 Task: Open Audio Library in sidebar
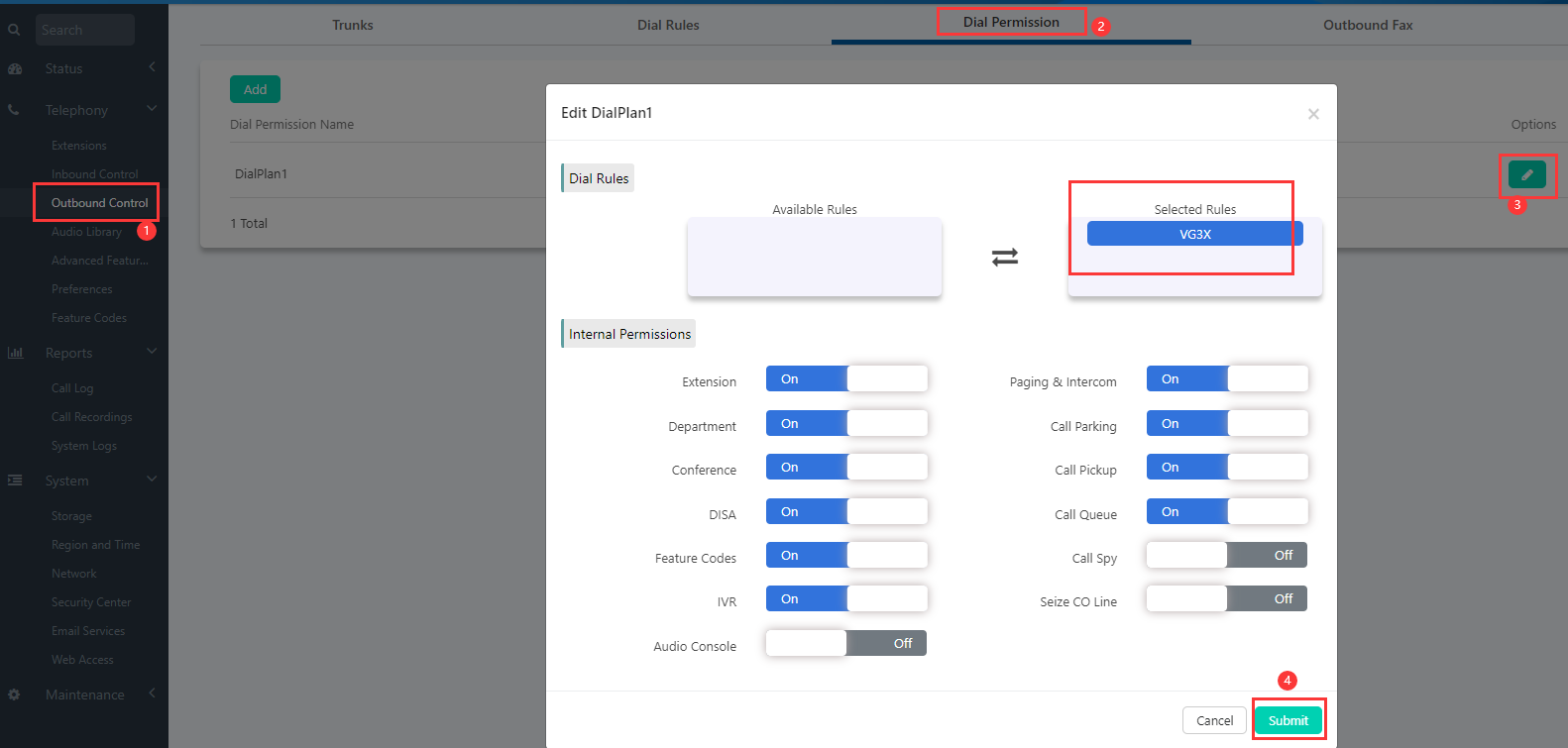click(86, 232)
